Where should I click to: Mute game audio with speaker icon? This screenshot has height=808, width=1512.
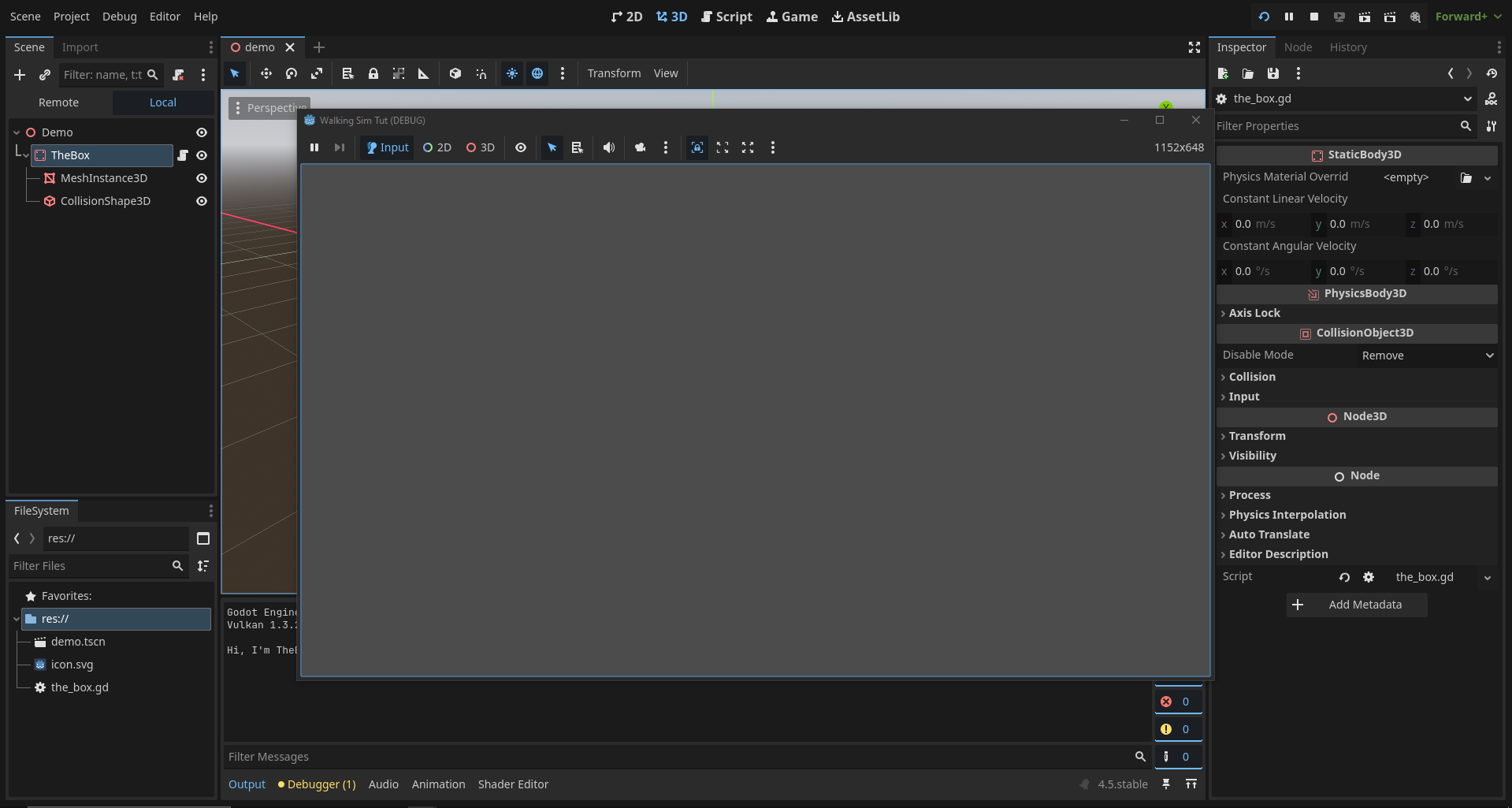click(x=609, y=147)
